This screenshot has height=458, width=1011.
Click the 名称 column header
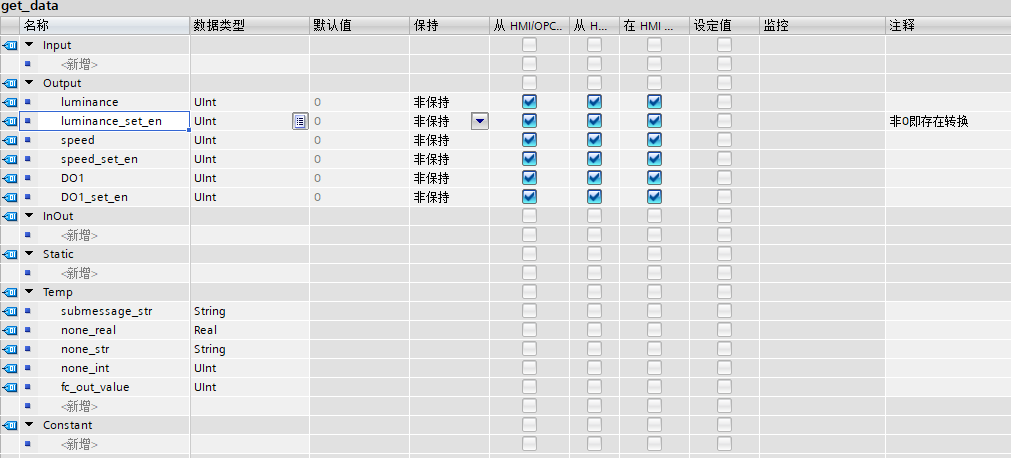pos(104,26)
